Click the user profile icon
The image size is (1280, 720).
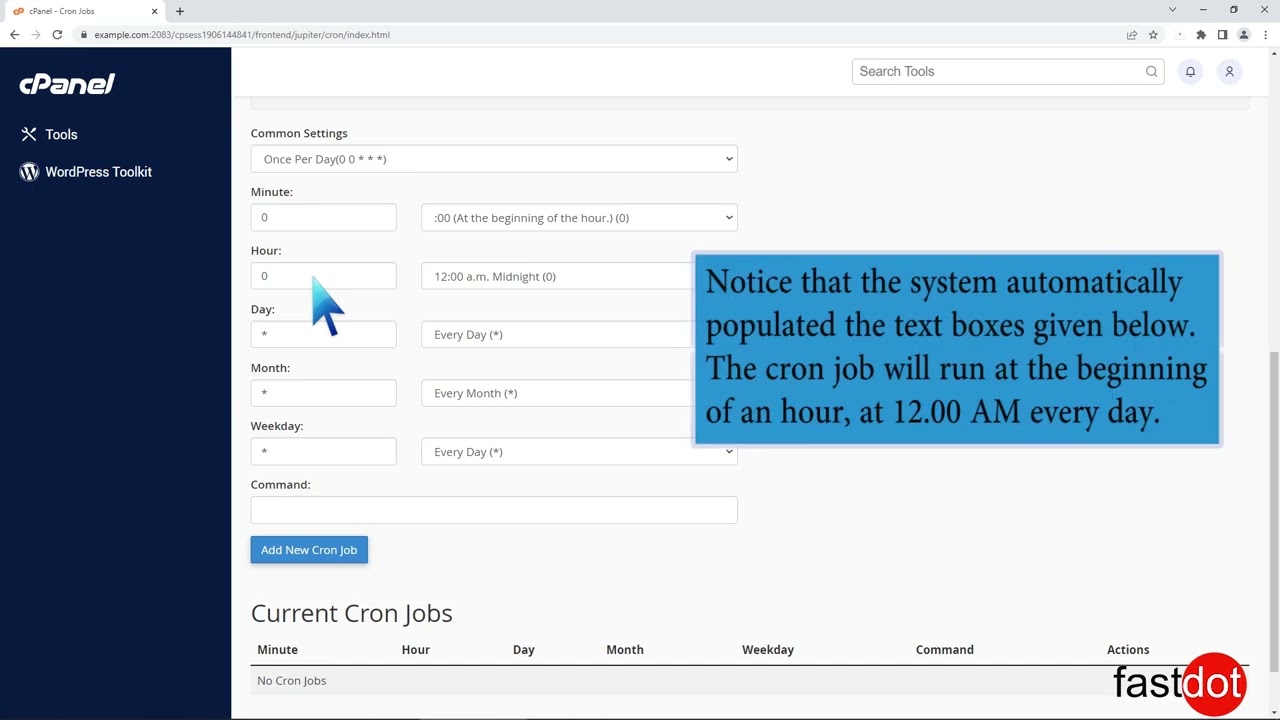coord(1229,71)
